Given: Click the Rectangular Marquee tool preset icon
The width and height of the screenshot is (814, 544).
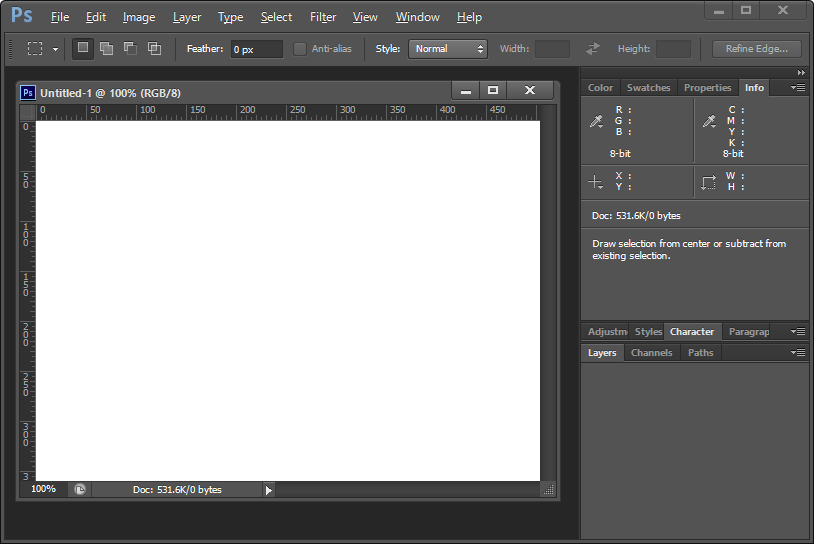Looking at the screenshot, I should click(35, 49).
